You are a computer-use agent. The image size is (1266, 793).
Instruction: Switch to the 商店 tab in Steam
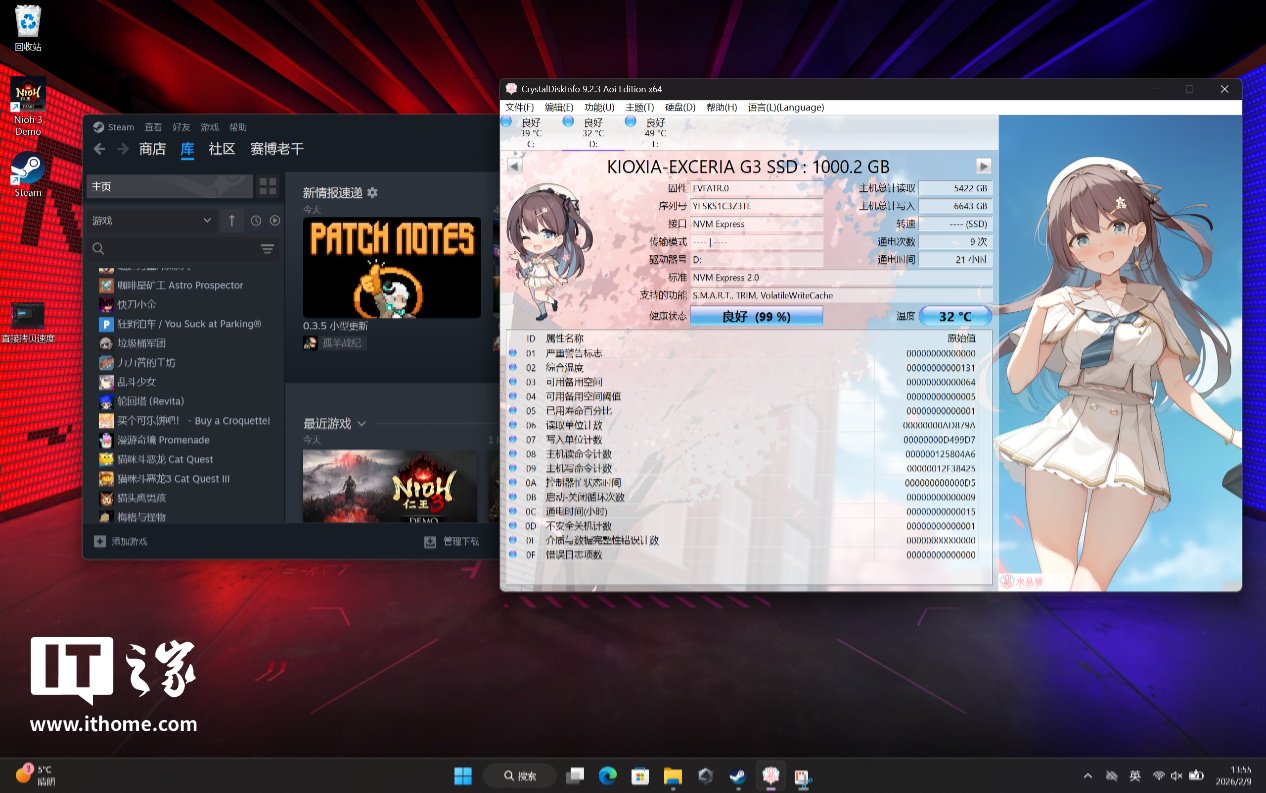[x=152, y=149]
